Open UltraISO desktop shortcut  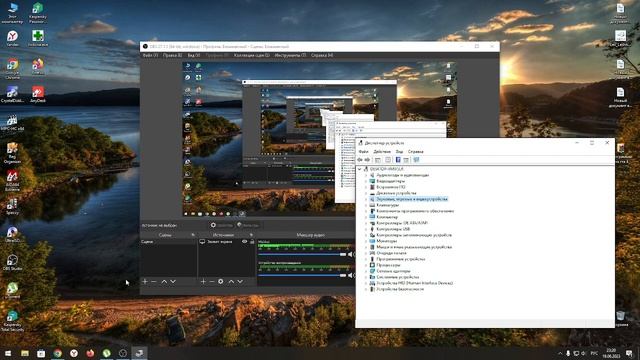point(12,234)
